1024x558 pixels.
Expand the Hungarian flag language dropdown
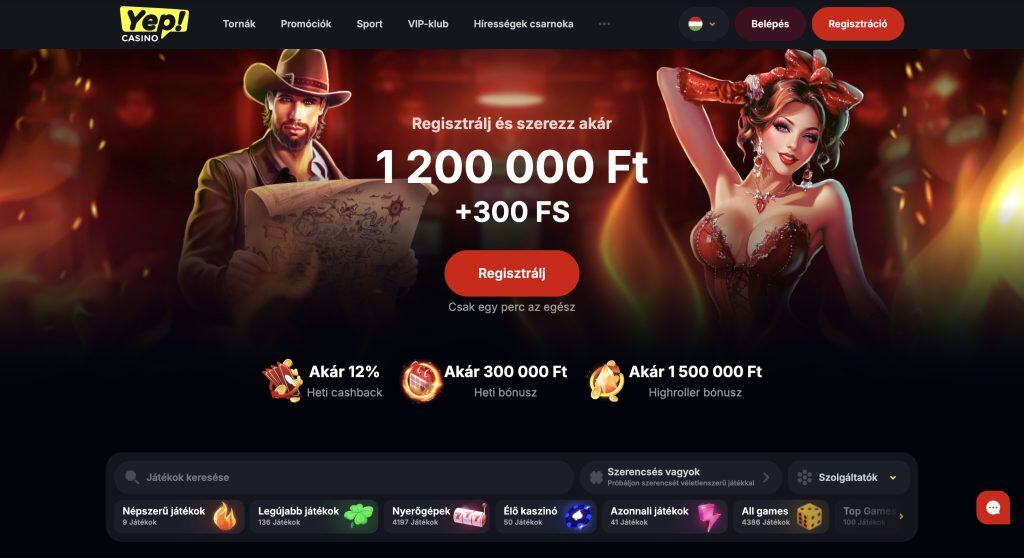[702, 24]
